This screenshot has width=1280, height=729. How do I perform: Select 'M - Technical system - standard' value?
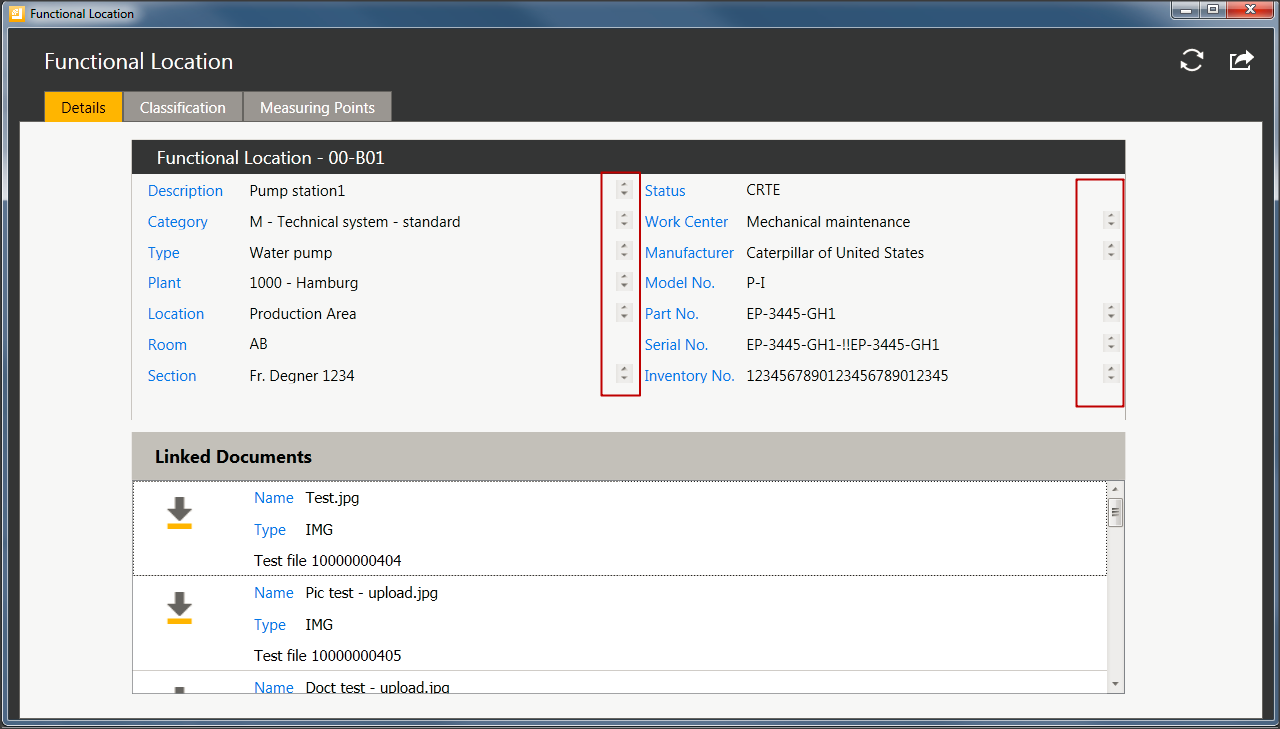[x=355, y=222]
